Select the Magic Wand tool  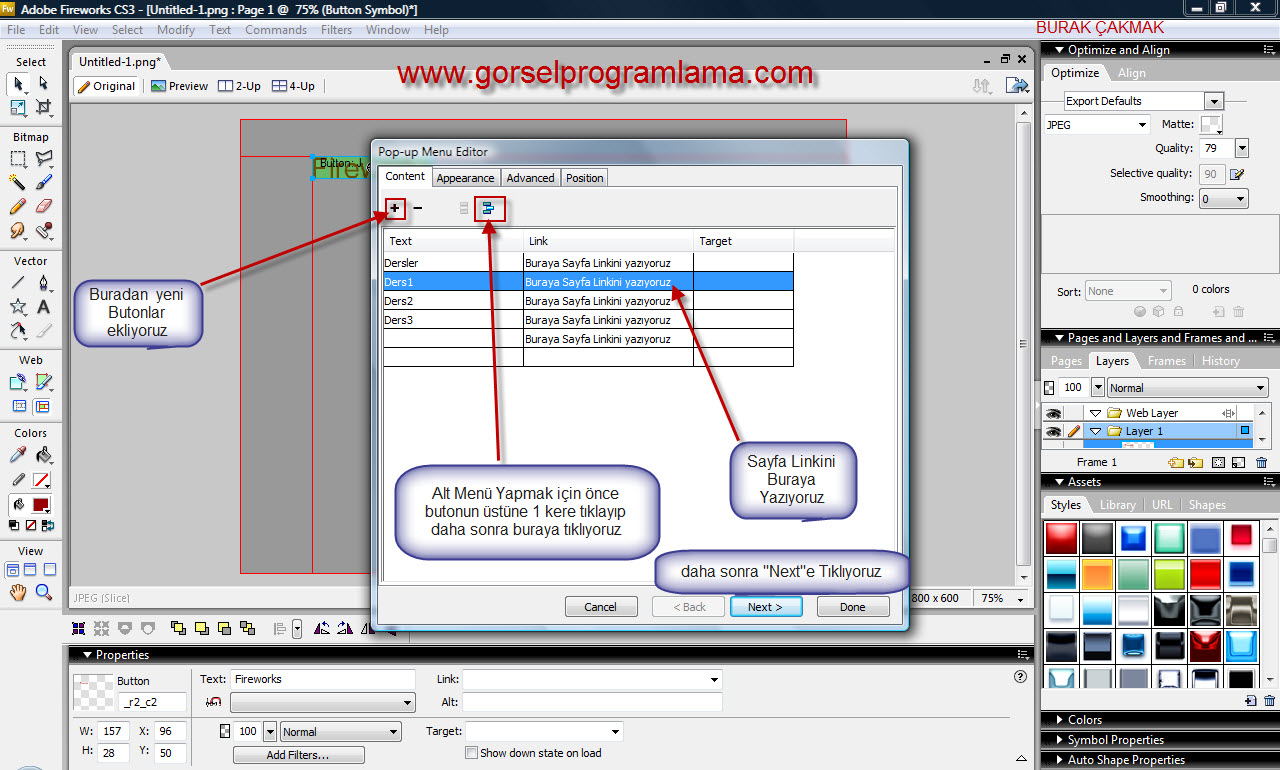[x=18, y=182]
